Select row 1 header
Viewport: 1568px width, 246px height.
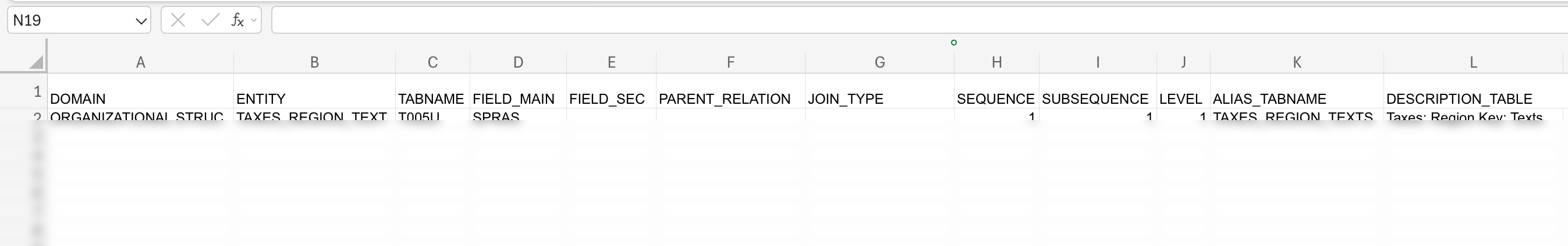[37, 92]
